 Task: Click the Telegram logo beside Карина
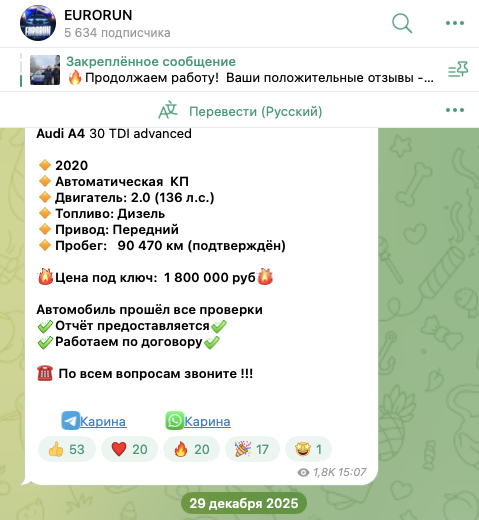tap(71, 421)
